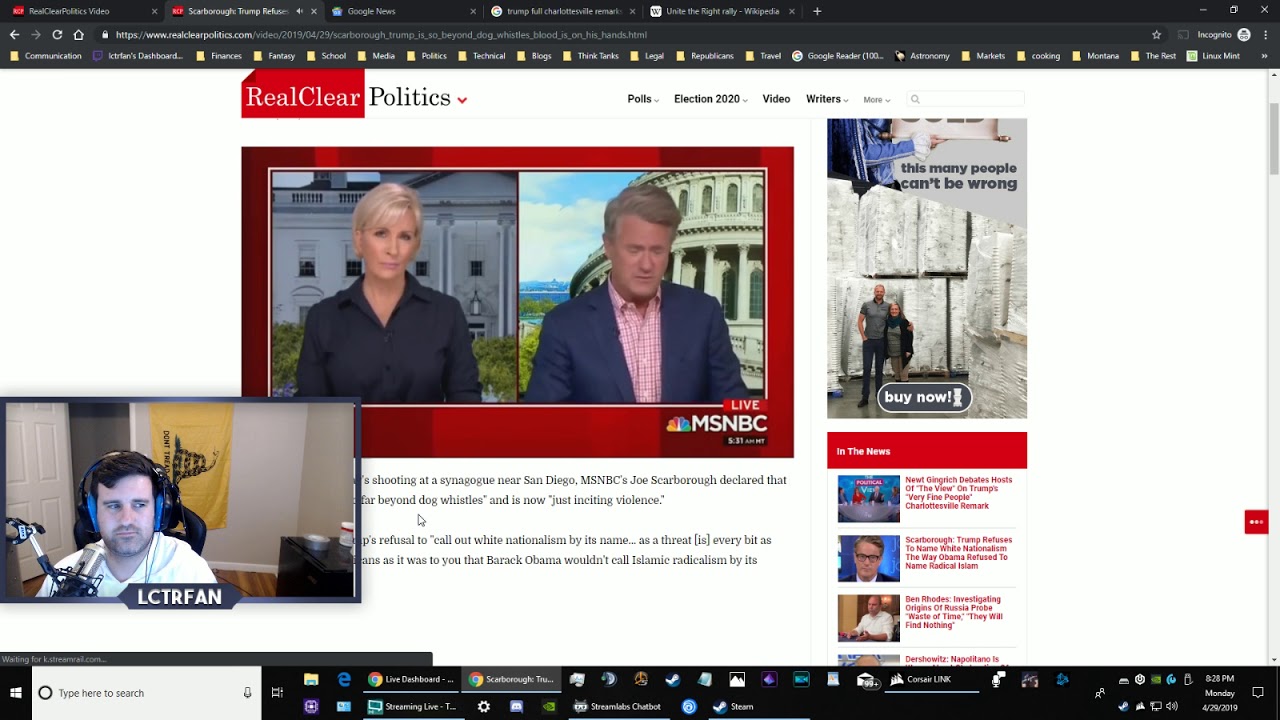Click the microphone icon in Windows search
The height and width of the screenshot is (720, 1280).
click(247, 693)
